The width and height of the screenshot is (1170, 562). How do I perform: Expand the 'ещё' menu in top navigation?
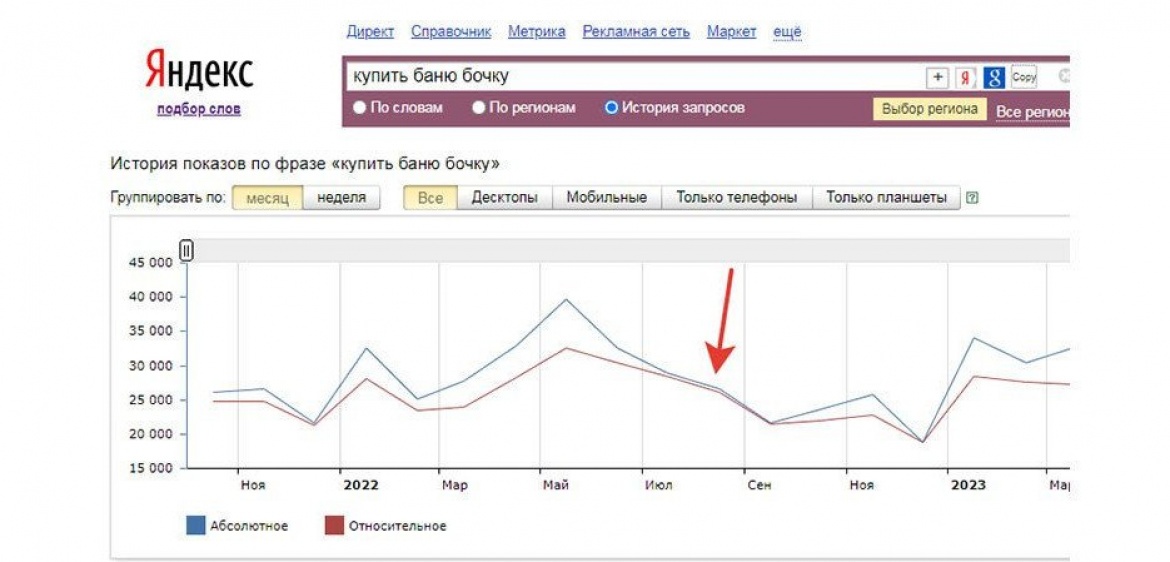[787, 32]
